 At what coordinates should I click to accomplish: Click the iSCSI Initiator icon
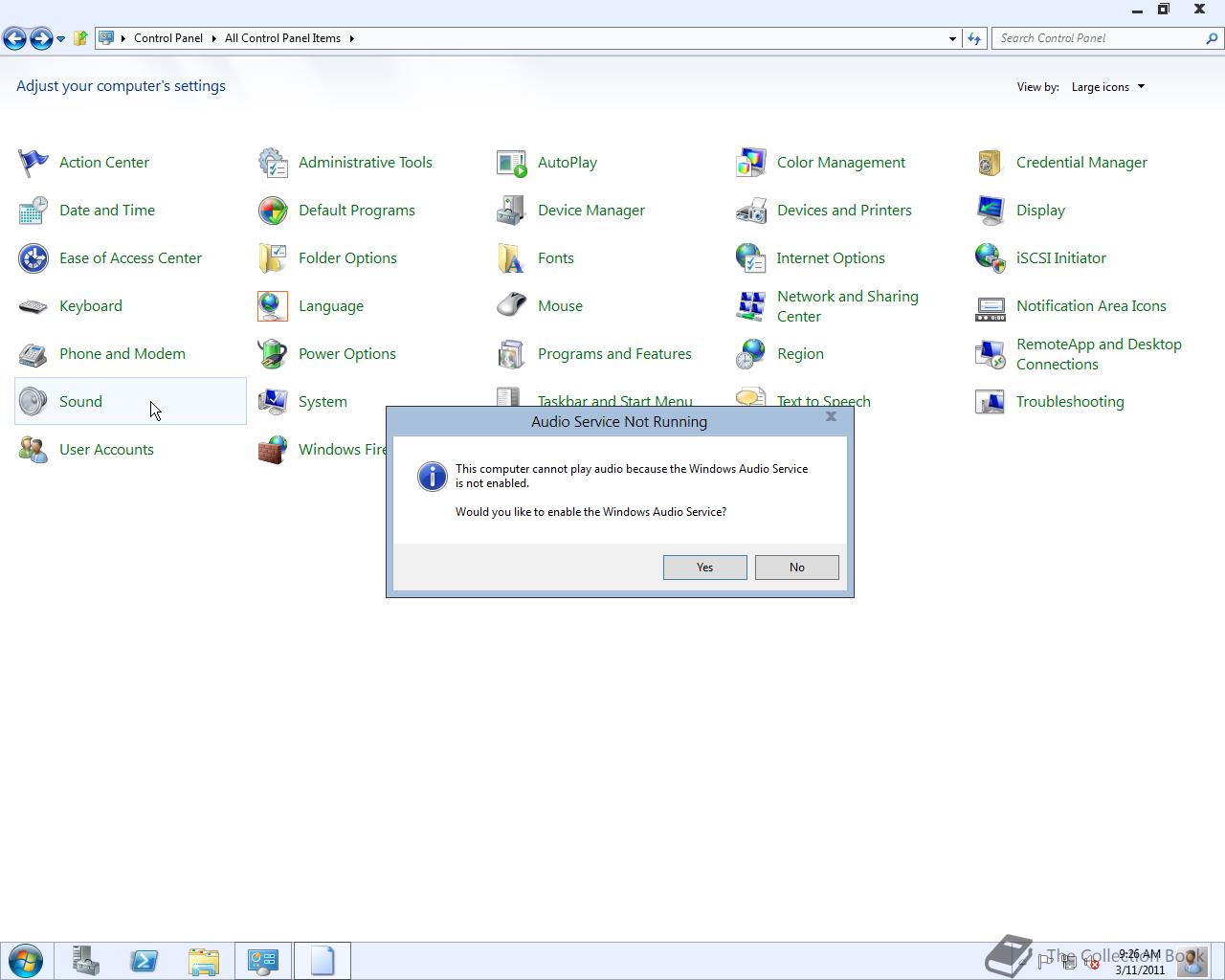point(991,258)
